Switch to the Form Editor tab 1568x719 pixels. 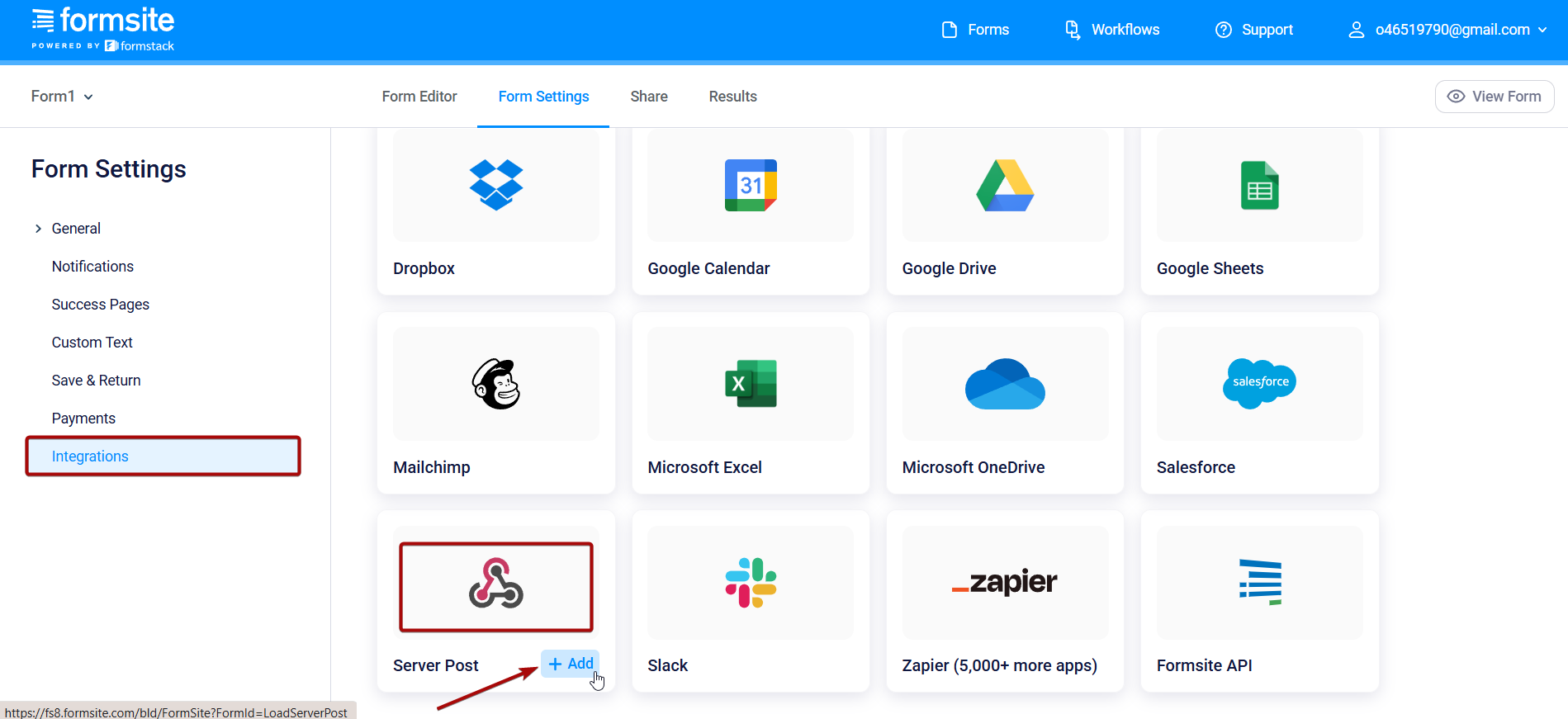[419, 97]
